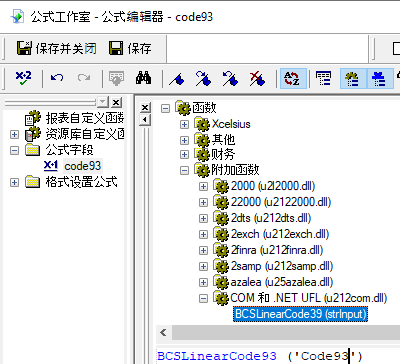Expand the Other (其他) functions group
The width and height of the screenshot is (400, 364).
click(184, 140)
